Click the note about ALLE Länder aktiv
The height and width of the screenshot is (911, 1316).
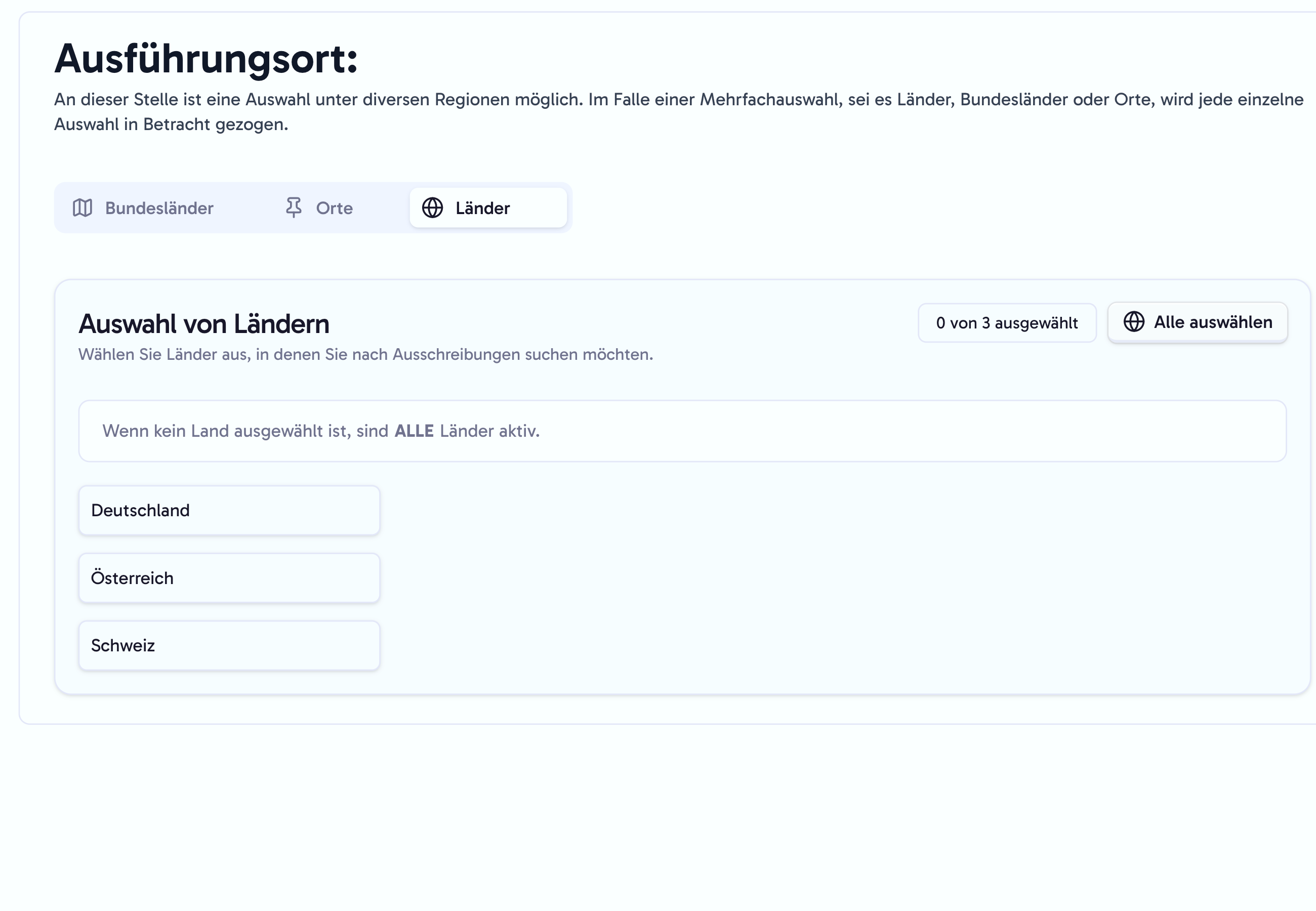(x=321, y=430)
